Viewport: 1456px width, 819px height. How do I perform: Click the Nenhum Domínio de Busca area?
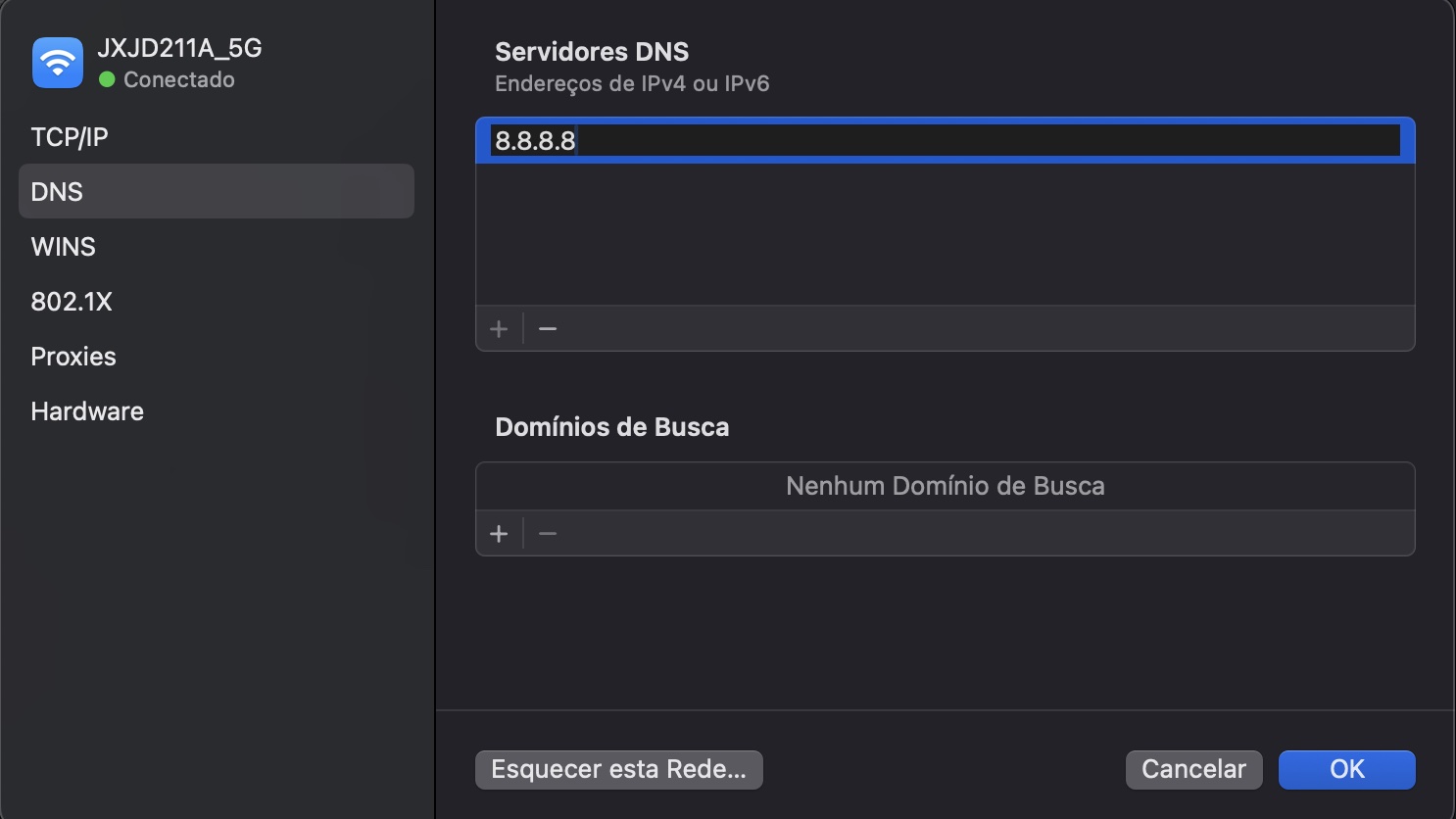pos(944,485)
